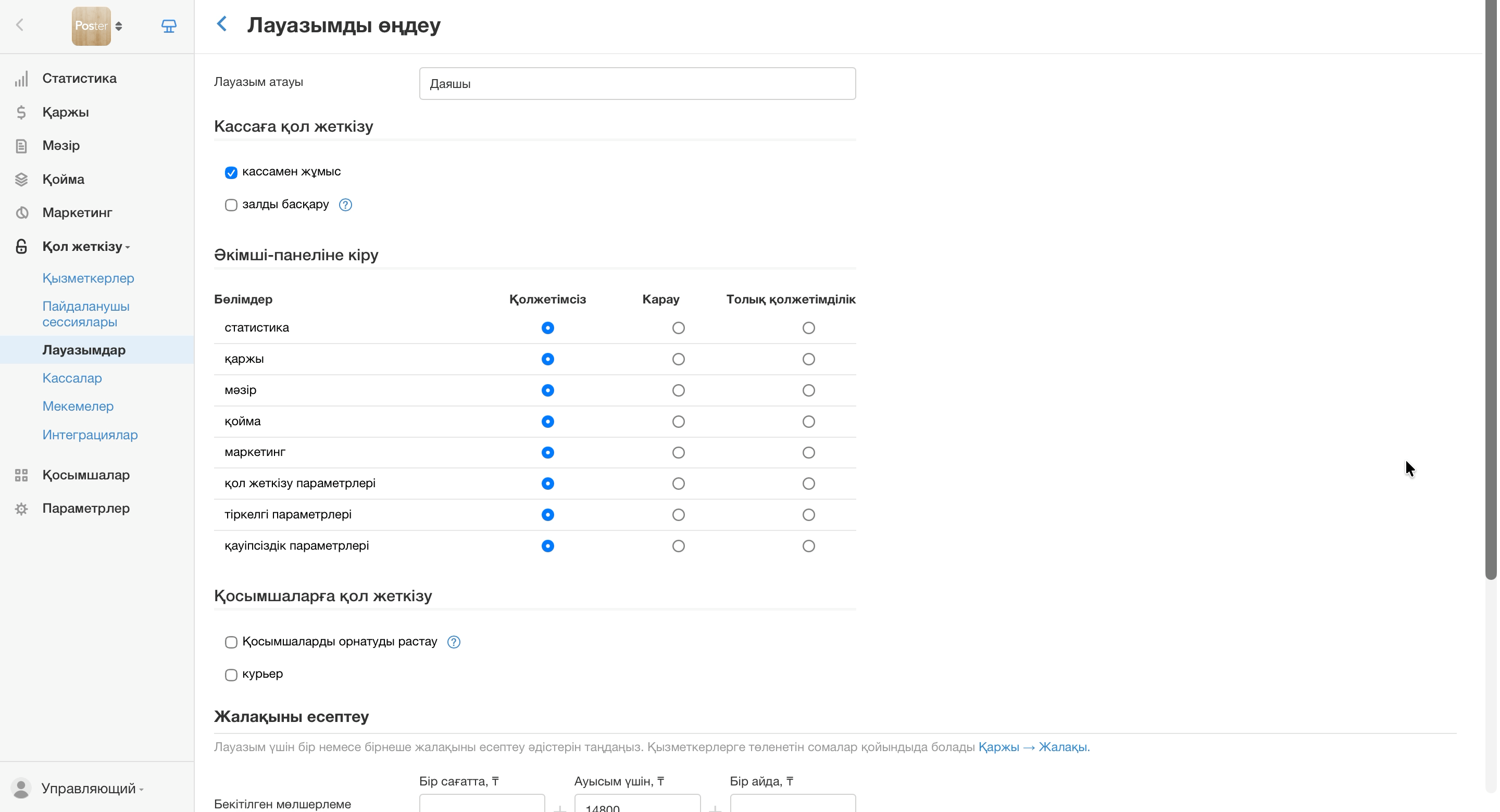Click the Лауазым атауы input field

click(637, 84)
